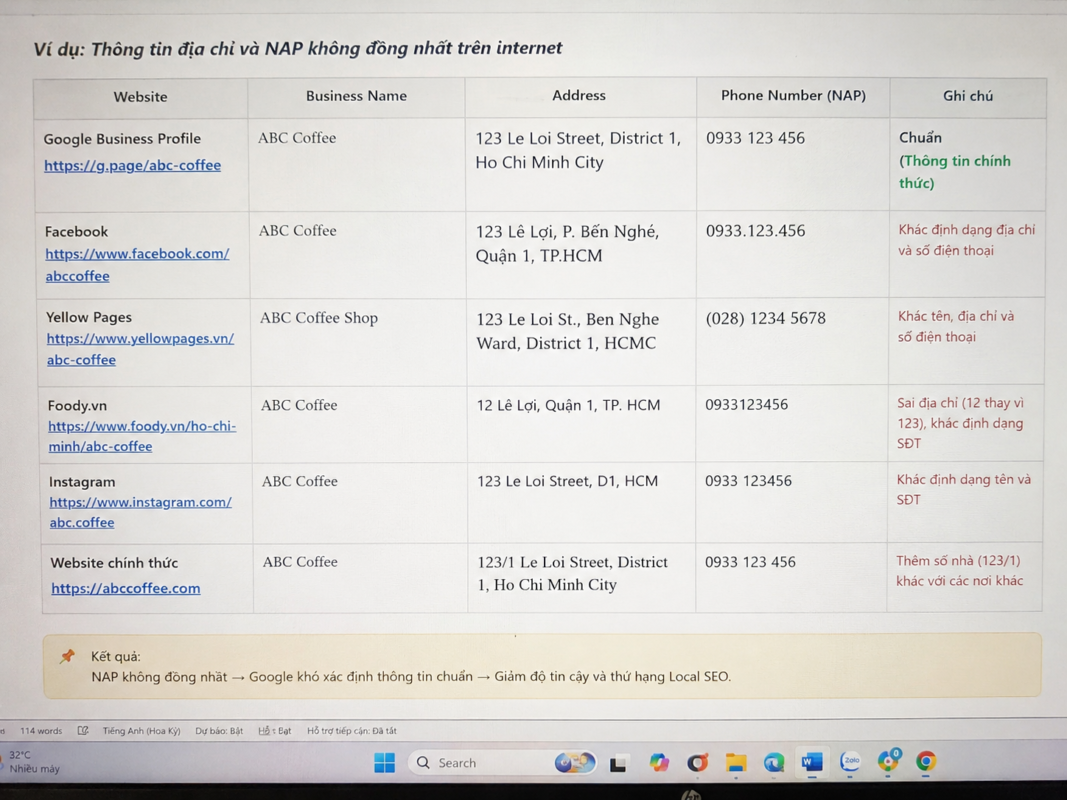Open Task View from the taskbar
The width and height of the screenshot is (1067, 800).
tap(618, 763)
